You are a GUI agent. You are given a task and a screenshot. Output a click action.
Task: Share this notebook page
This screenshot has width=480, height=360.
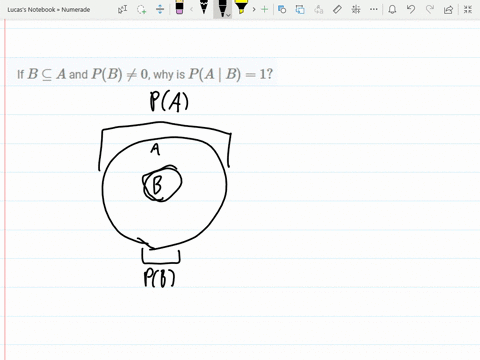(449, 9)
